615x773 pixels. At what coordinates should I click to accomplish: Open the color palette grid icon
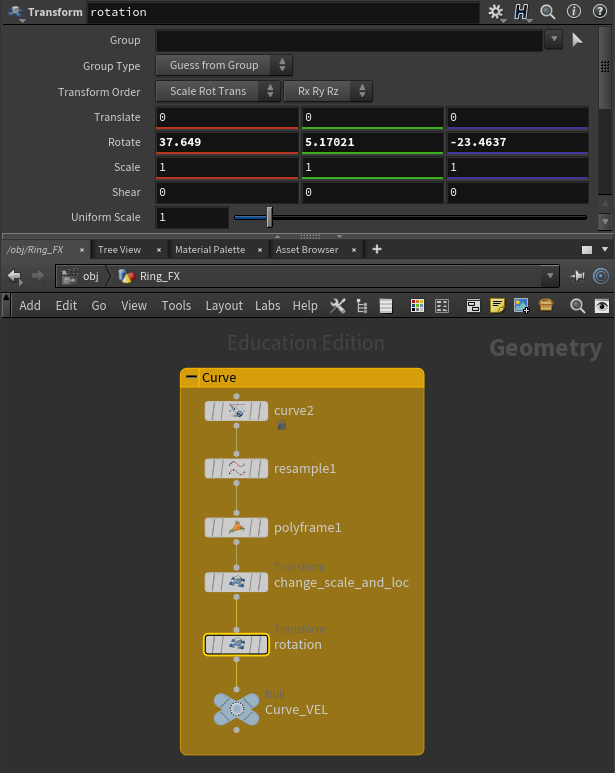(x=417, y=306)
